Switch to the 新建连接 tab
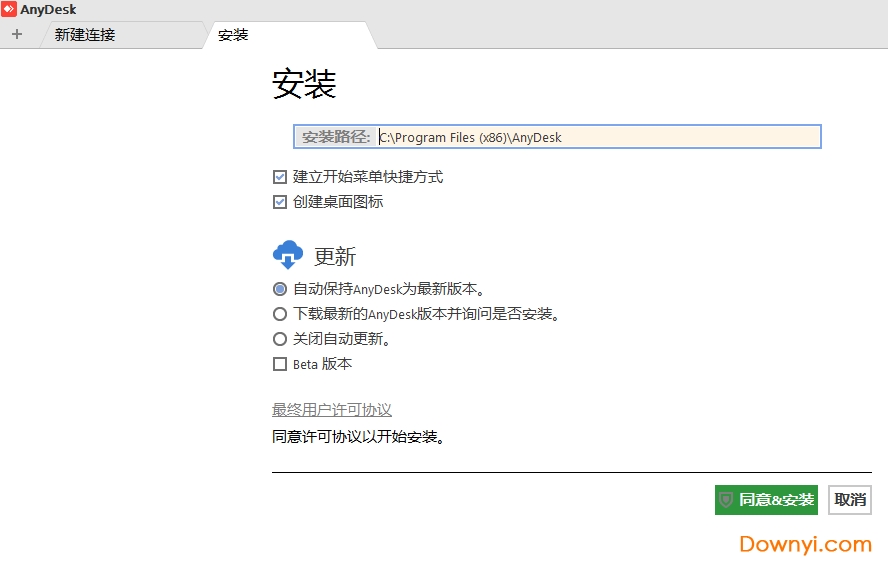 (x=85, y=35)
